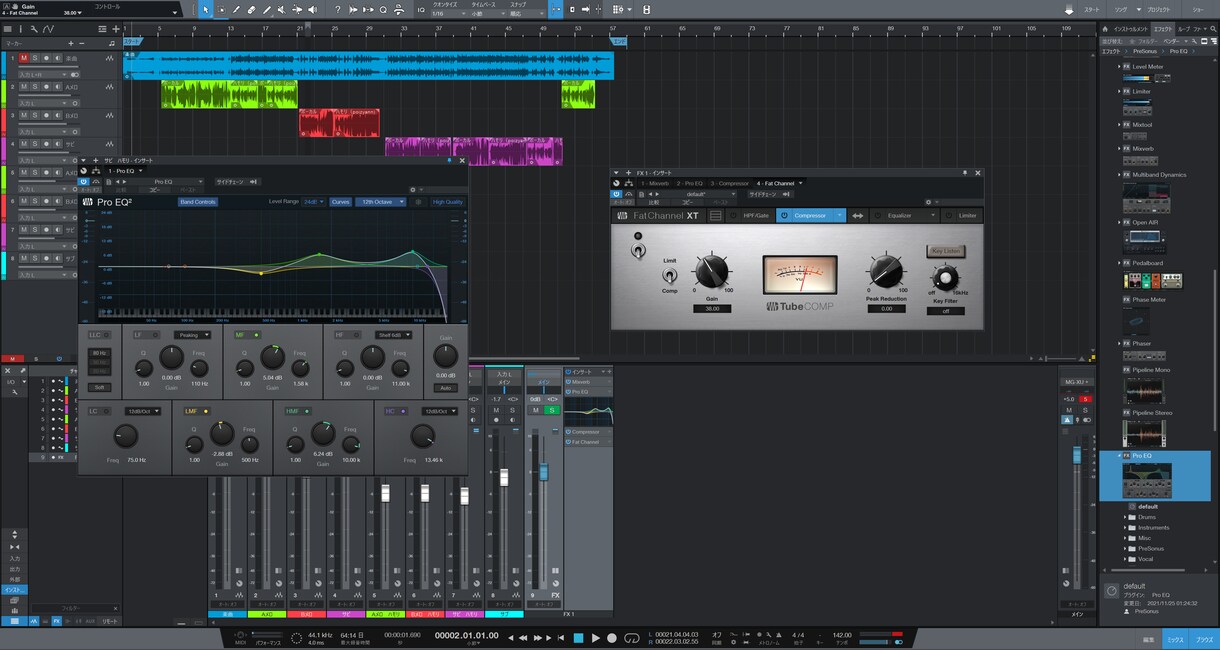Screen dimensions: 1220x650
Task: Start playback with the Play button
Action: [x=595, y=638]
